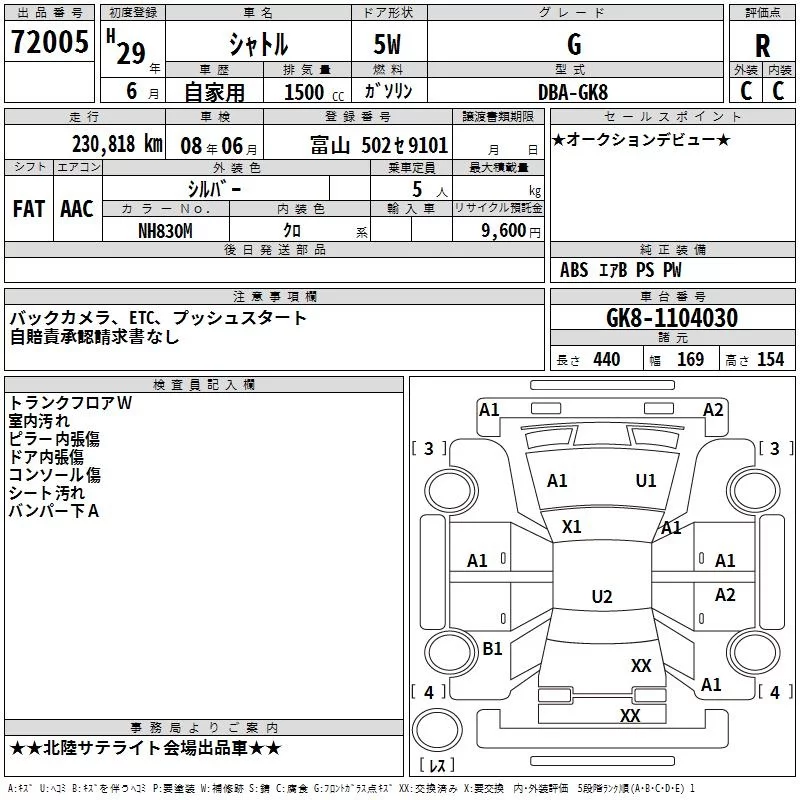Click the mileage value 230,818 km
Image resolution: width=800 pixels, height=800 pixels.
(117, 144)
